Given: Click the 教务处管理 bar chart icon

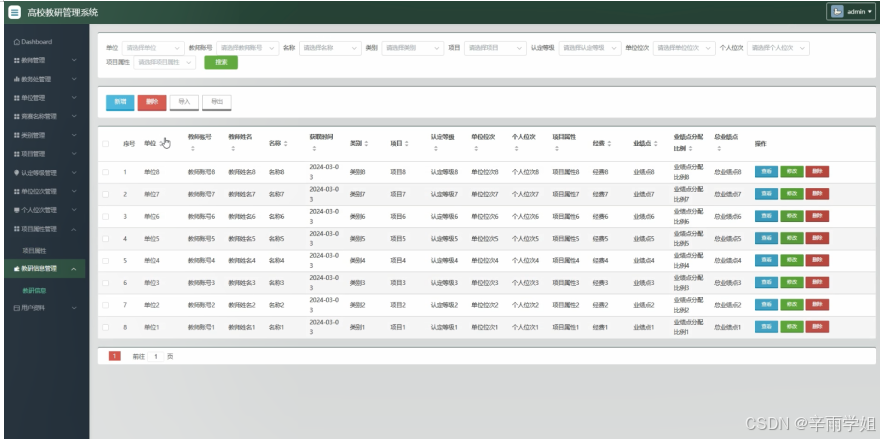Looking at the screenshot, I should click(17, 79).
